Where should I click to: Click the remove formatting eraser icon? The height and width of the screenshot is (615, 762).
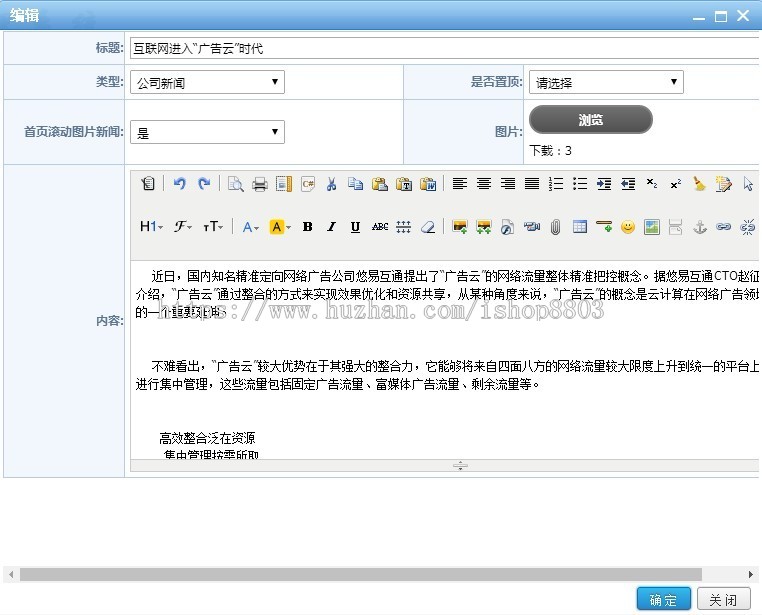428,226
